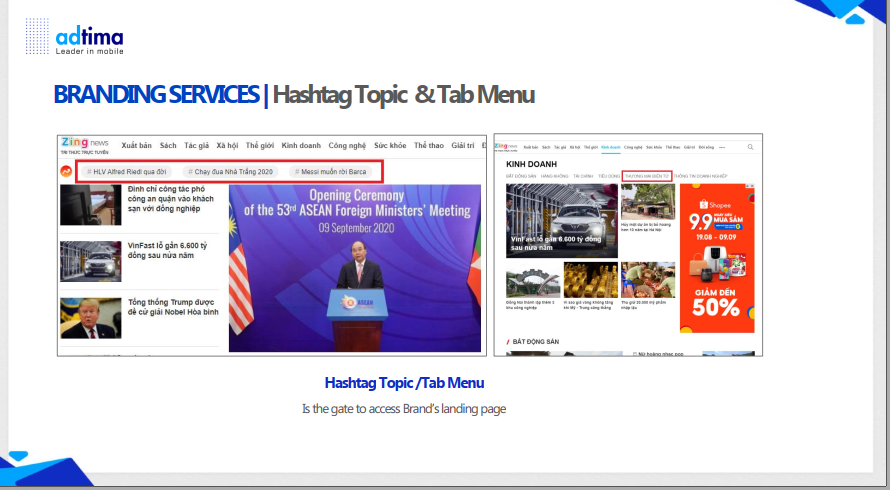Click the ASEAN Foreign Ministers' Meeting image
The image size is (890, 490).
click(x=355, y=268)
